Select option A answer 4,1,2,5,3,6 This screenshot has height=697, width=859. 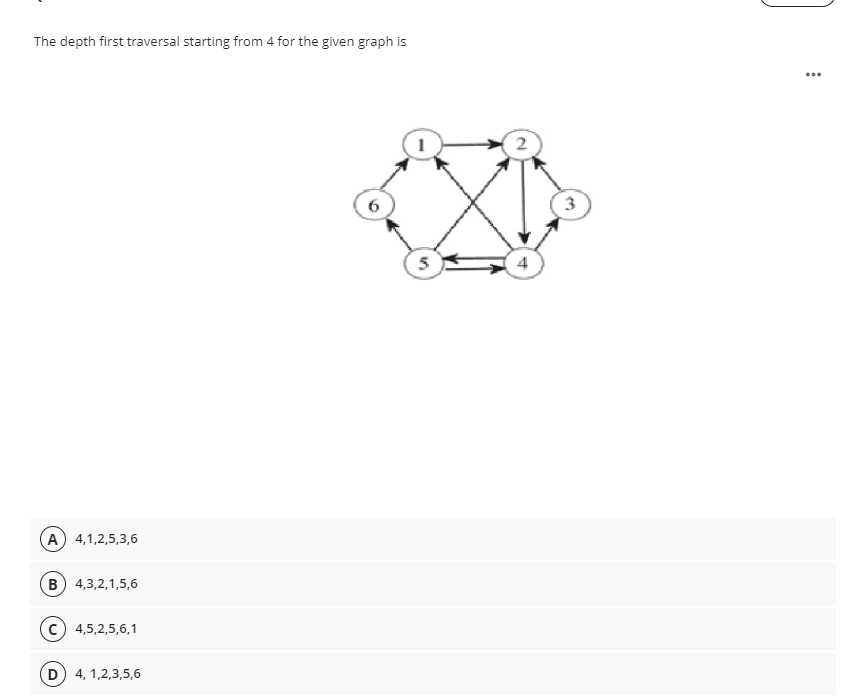[x=106, y=539]
